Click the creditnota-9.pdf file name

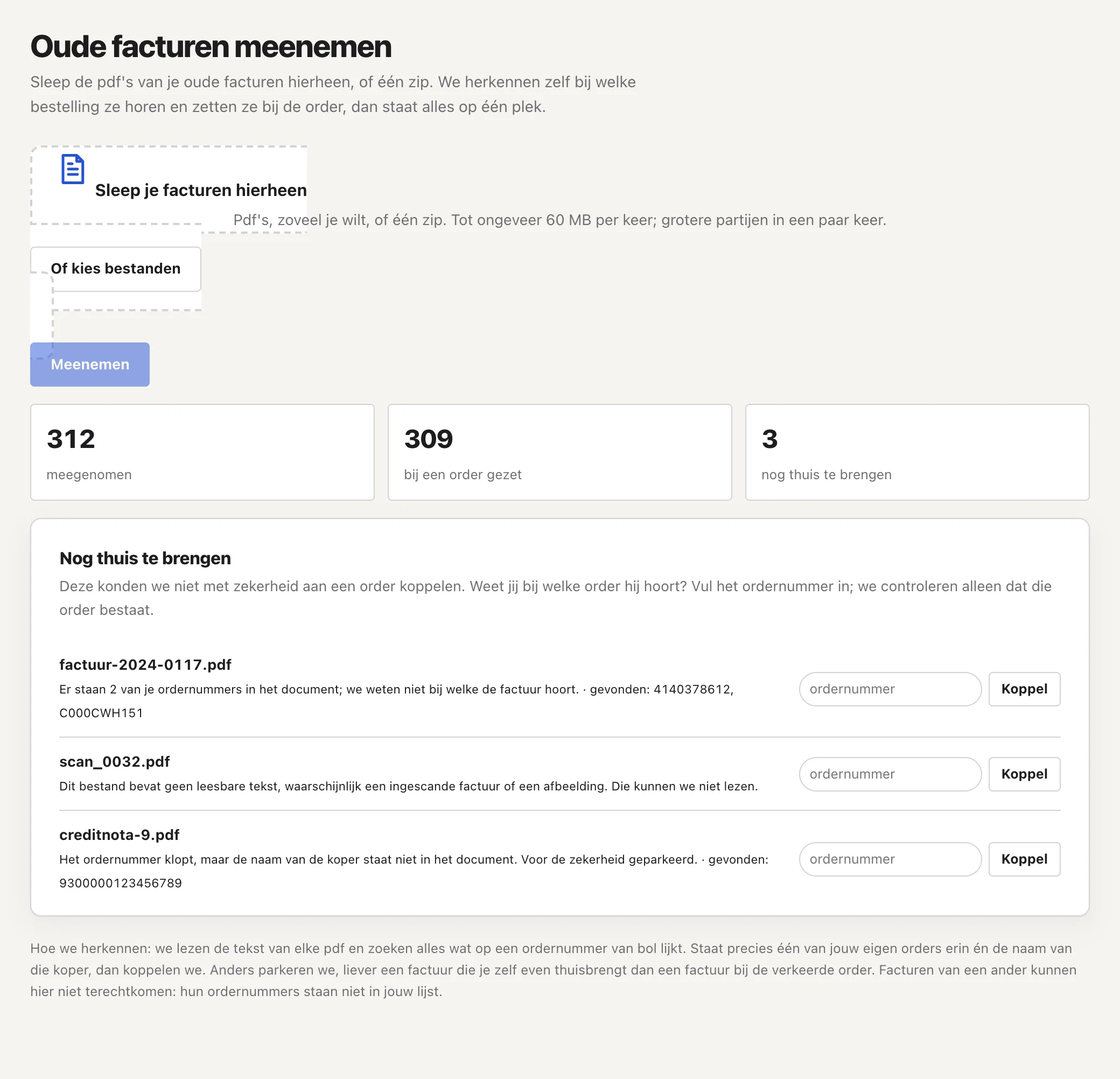(119, 835)
